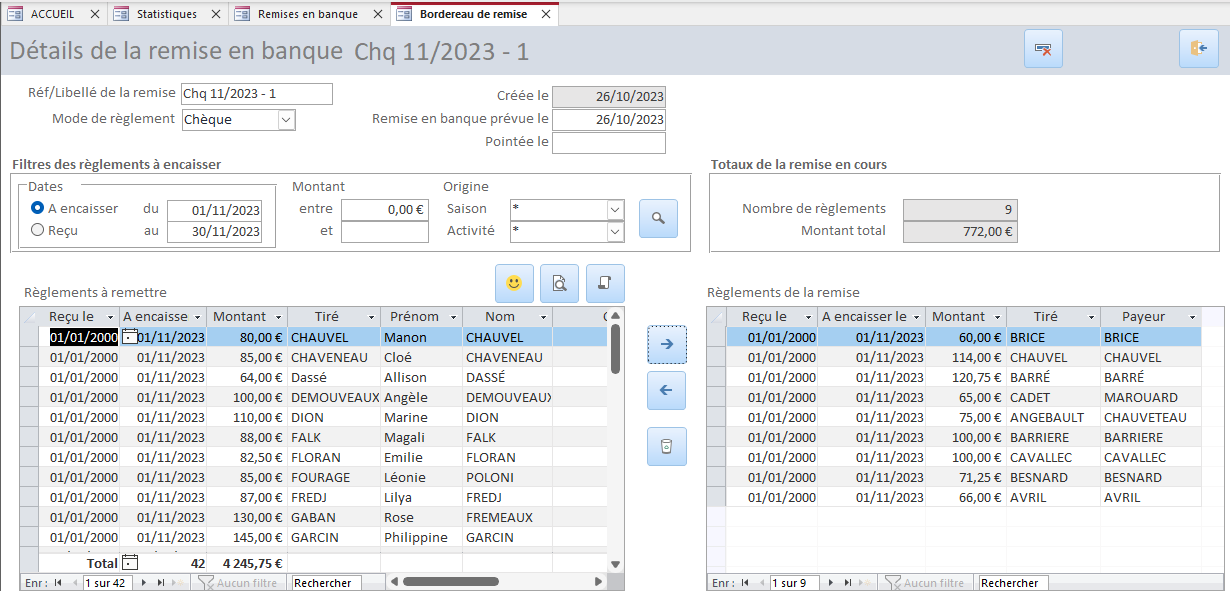
Task: Open the Activité dropdown
Action: 615,231
